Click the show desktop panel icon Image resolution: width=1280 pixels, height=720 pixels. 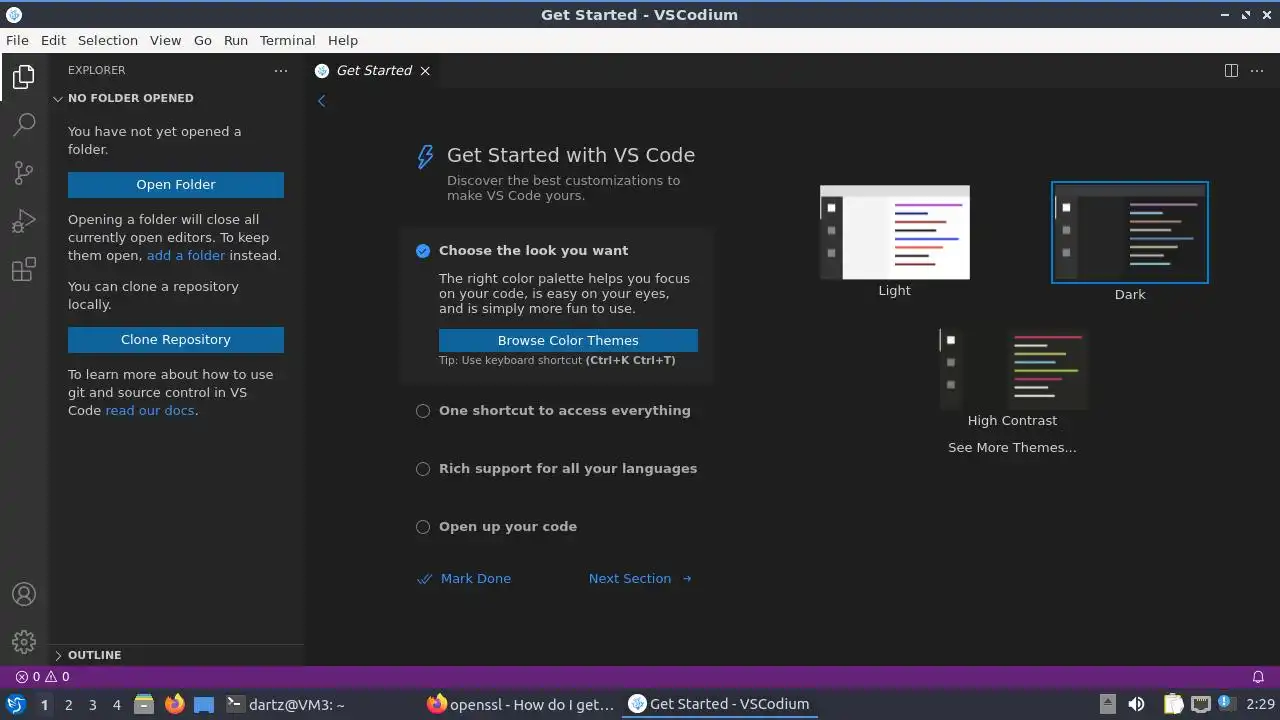(x=204, y=704)
